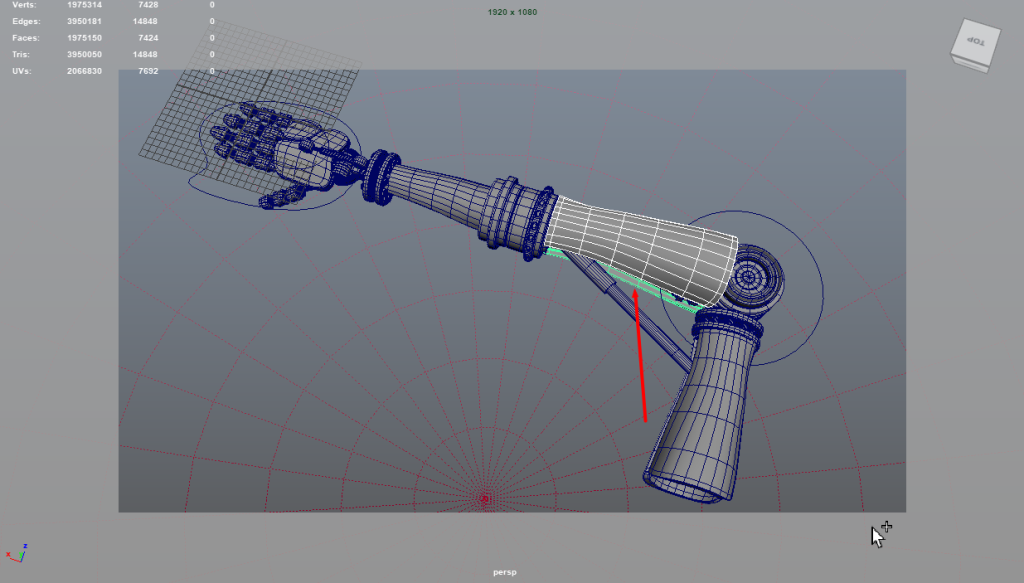
Task: Click the UVs label in heads-up display
Action: point(22,71)
